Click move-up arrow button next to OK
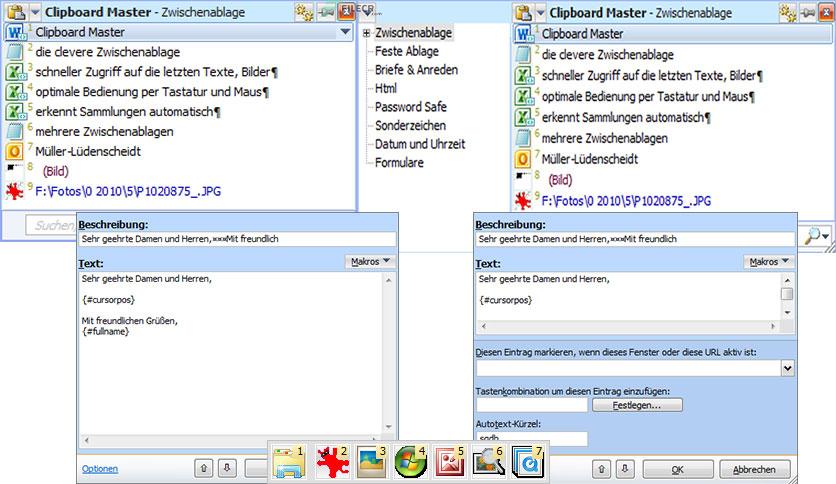The height and width of the screenshot is (484, 836). (601, 469)
